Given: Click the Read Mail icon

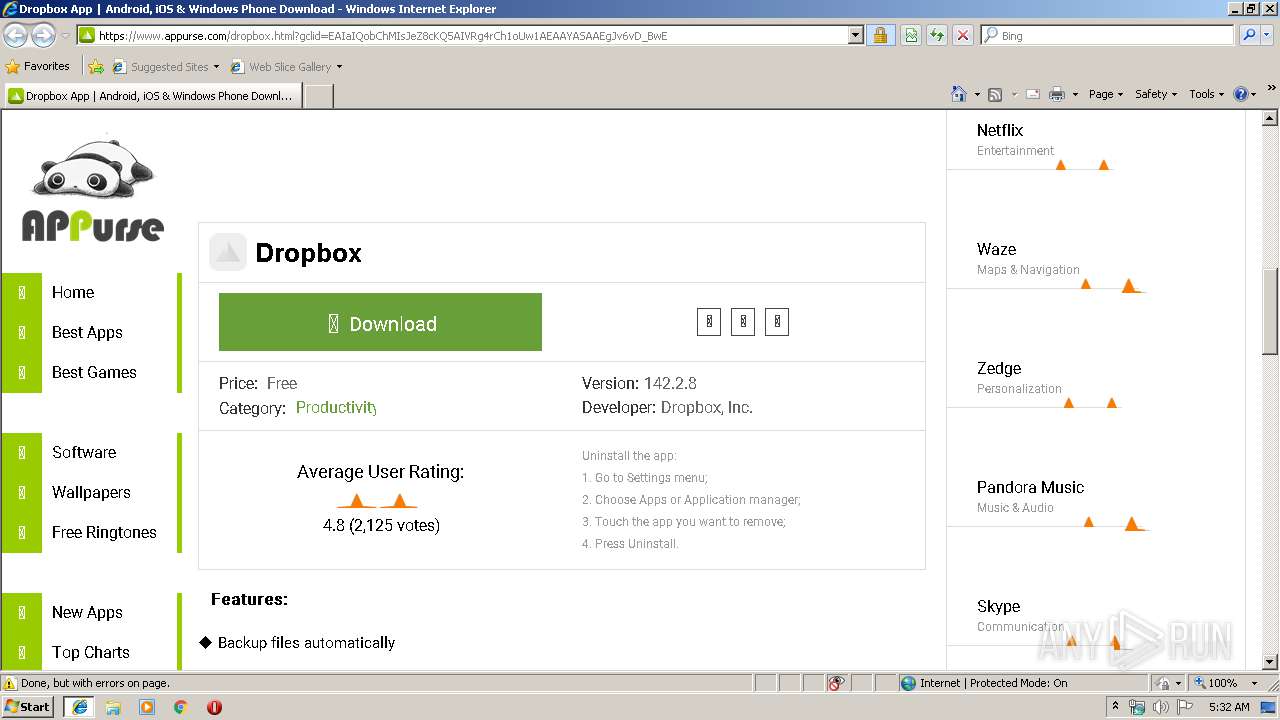Looking at the screenshot, I should pyautogui.click(x=1033, y=94).
